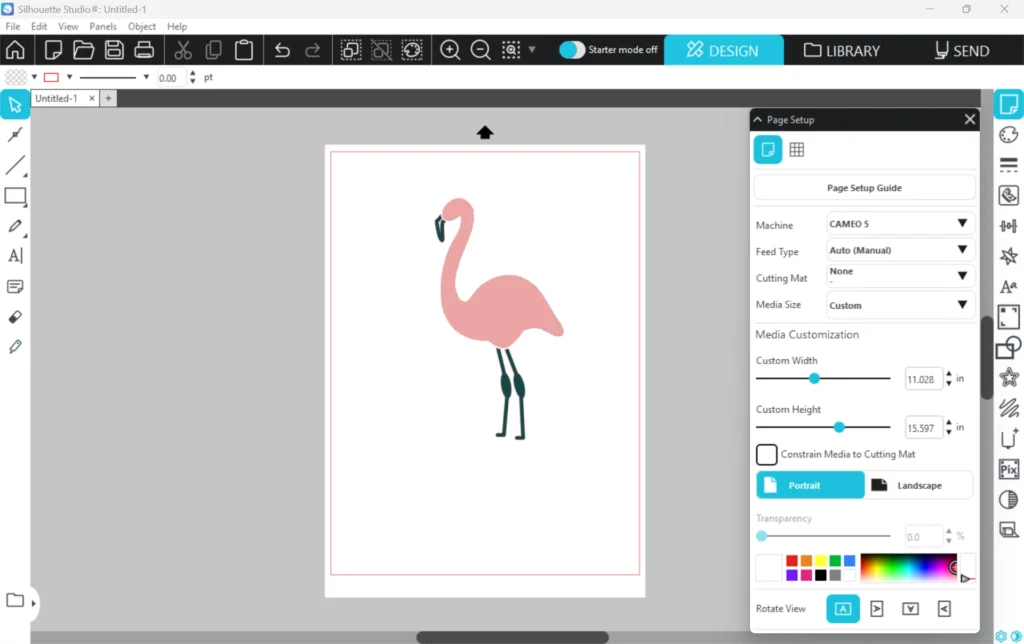
Task: Open the Panels menu
Action: (103, 26)
